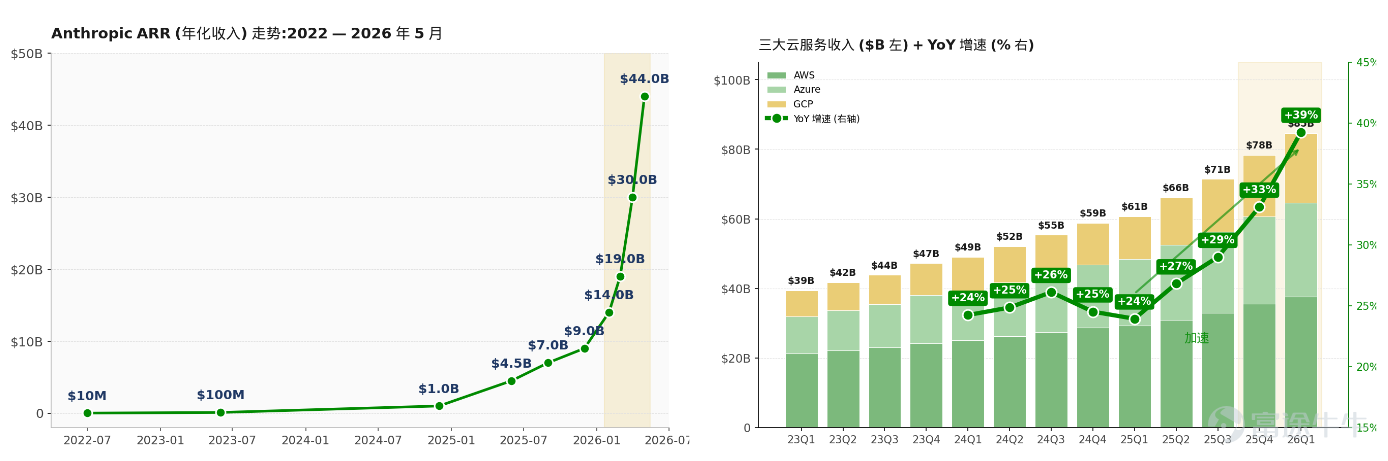The image size is (1388, 461).
Task: Click the $66B bar total label
Action: [x=1176, y=188]
